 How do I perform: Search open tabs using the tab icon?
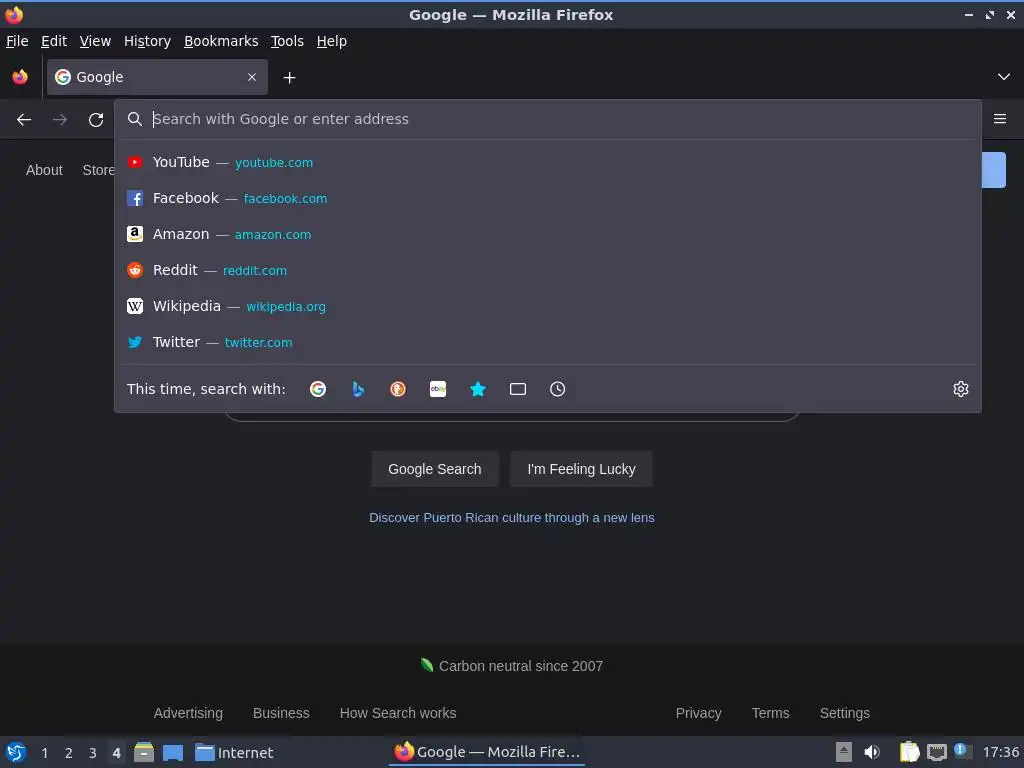click(x=518, y=389)
